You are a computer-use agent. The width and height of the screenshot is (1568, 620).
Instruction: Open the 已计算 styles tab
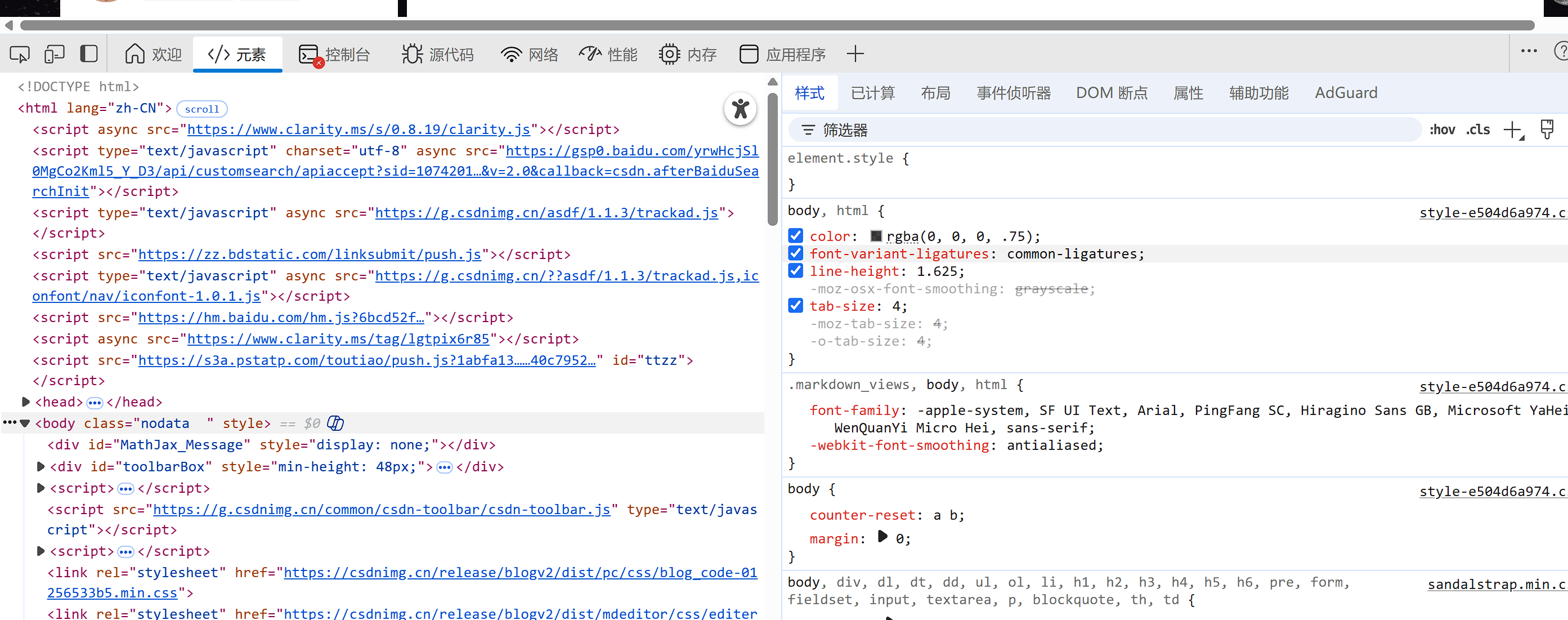pyautogui.click(x=872, y=92)
